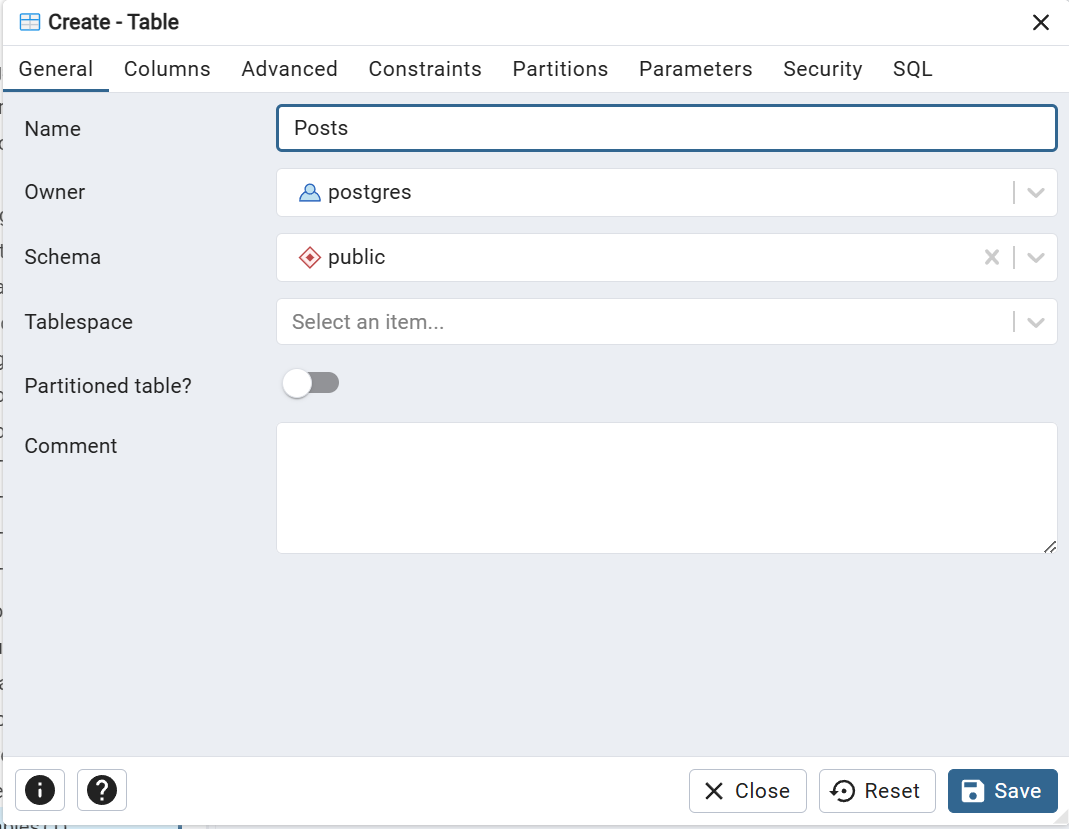Viewport: 1069px width, 829px height.
Task: Click the 'Owner' field label
Action: coord(55,192)
